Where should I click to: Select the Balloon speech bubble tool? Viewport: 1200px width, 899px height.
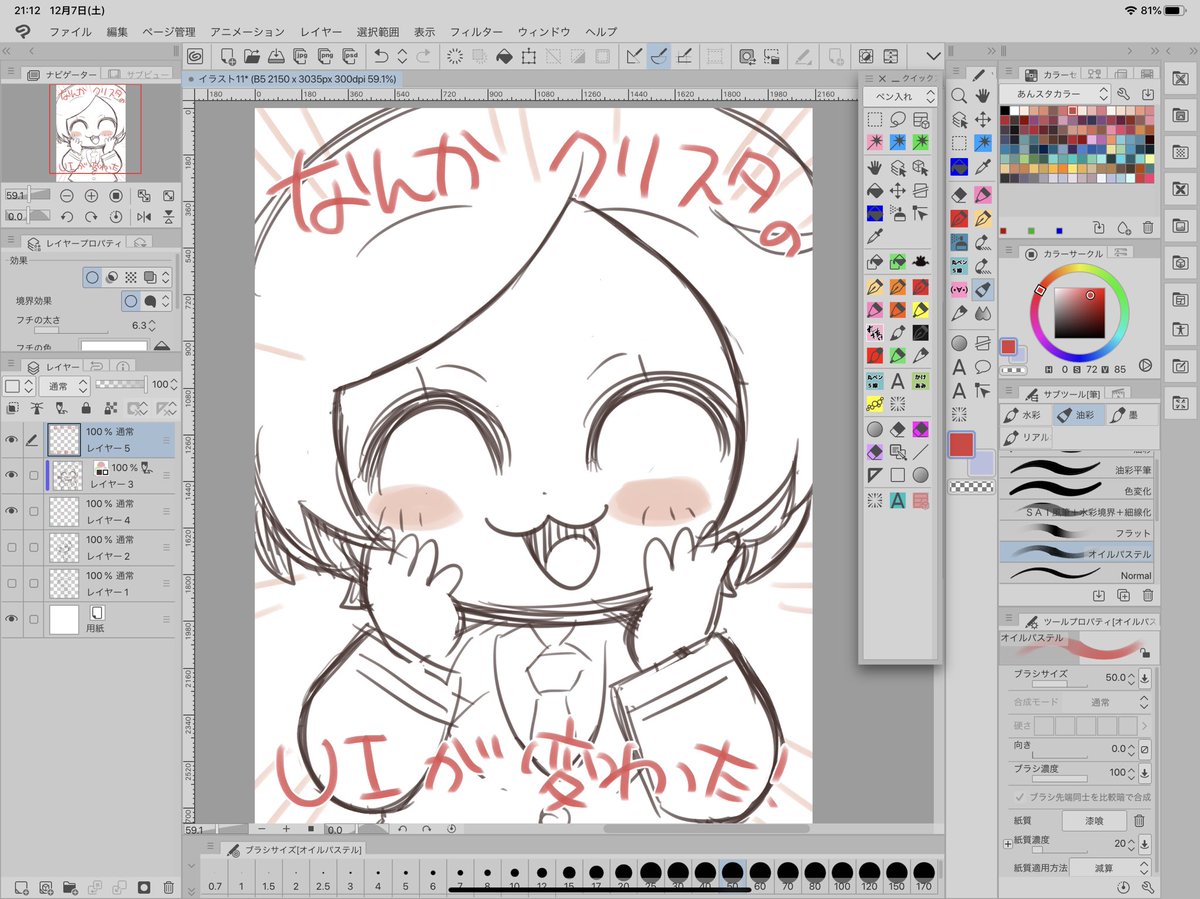coord(983,367)
